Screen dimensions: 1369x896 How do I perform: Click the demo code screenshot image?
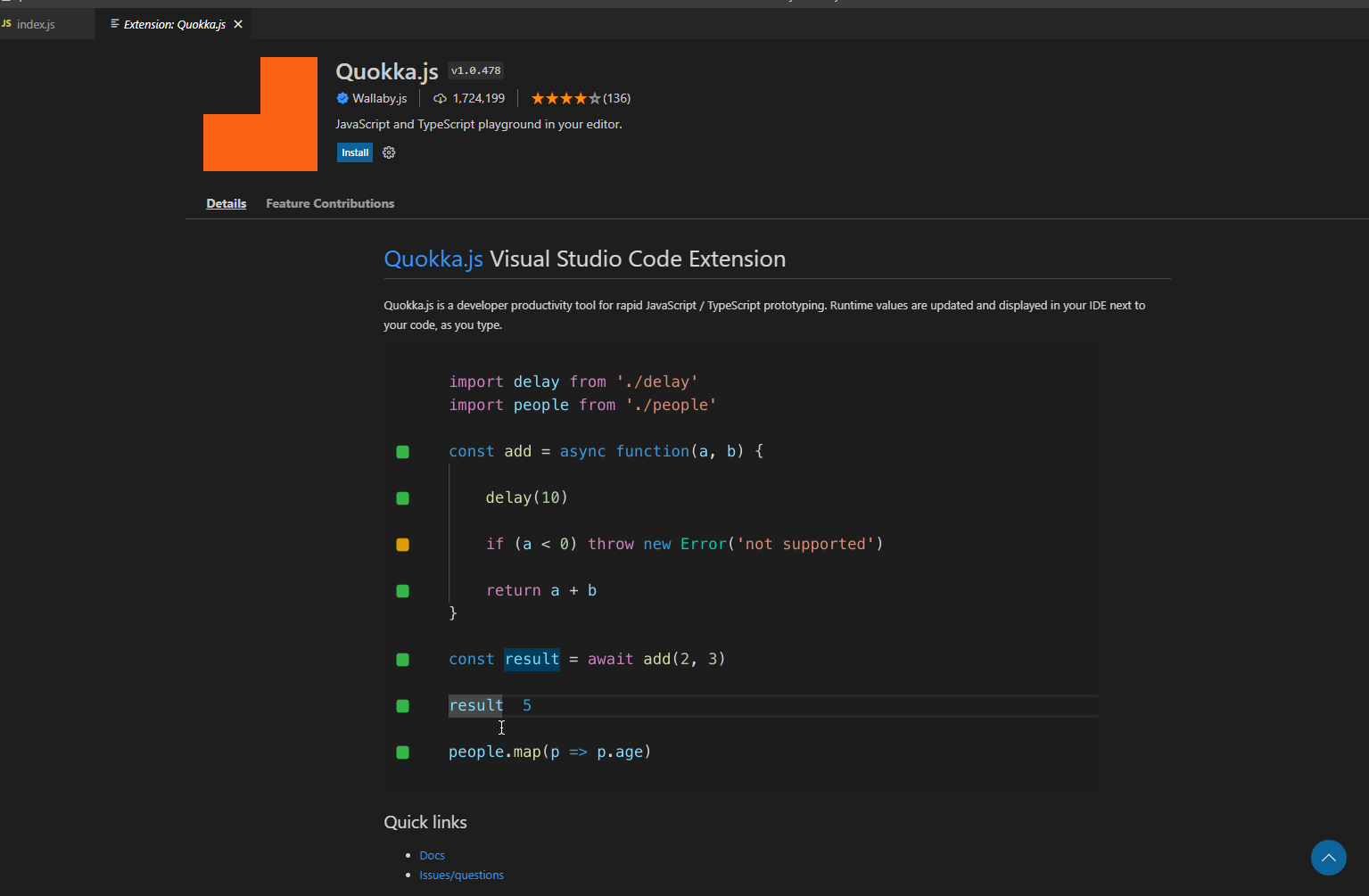pyautogui.click(x=742, y=567)
